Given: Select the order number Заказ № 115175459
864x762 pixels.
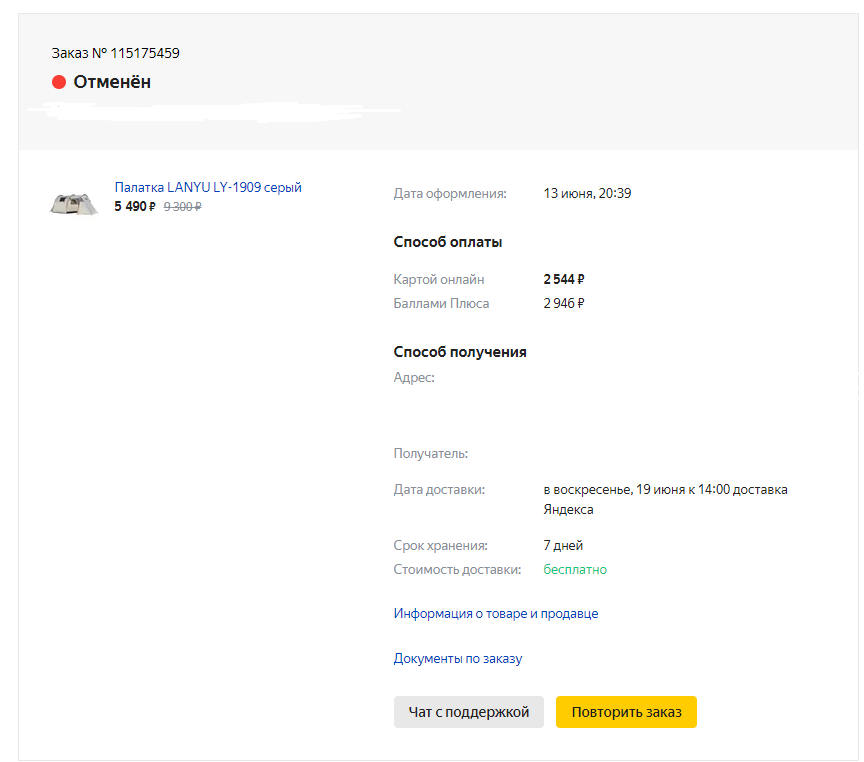Looking at the screenshot, I should [116, 53].
